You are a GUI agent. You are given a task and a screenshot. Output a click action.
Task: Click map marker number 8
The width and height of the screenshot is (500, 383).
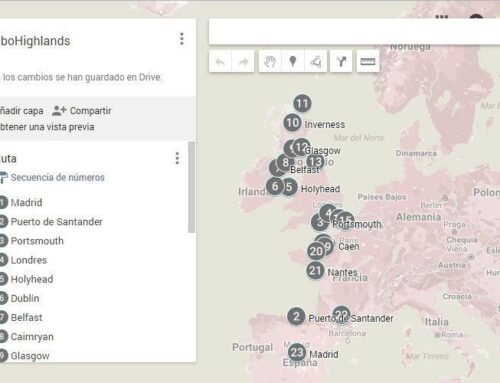[x=285, y=162]
